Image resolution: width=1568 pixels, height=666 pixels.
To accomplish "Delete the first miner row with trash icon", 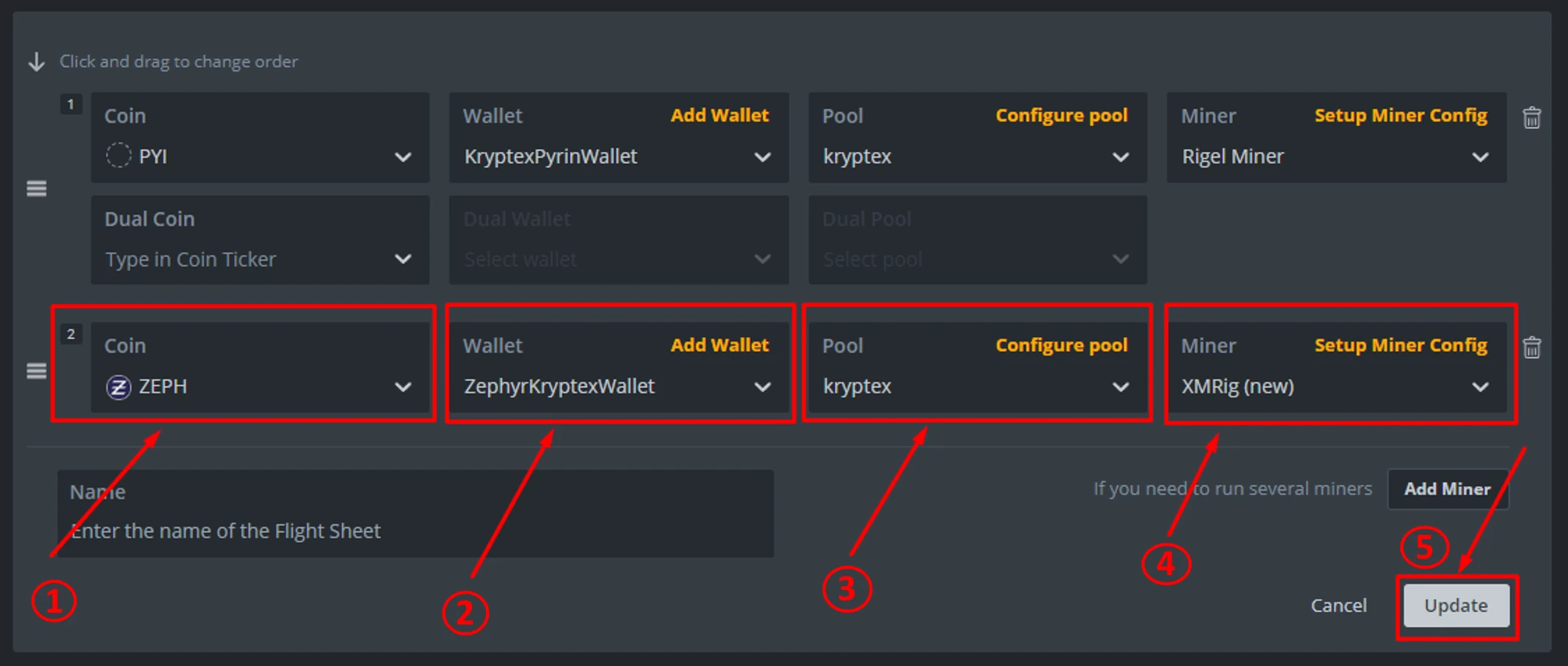I will tap(1531, 118).
